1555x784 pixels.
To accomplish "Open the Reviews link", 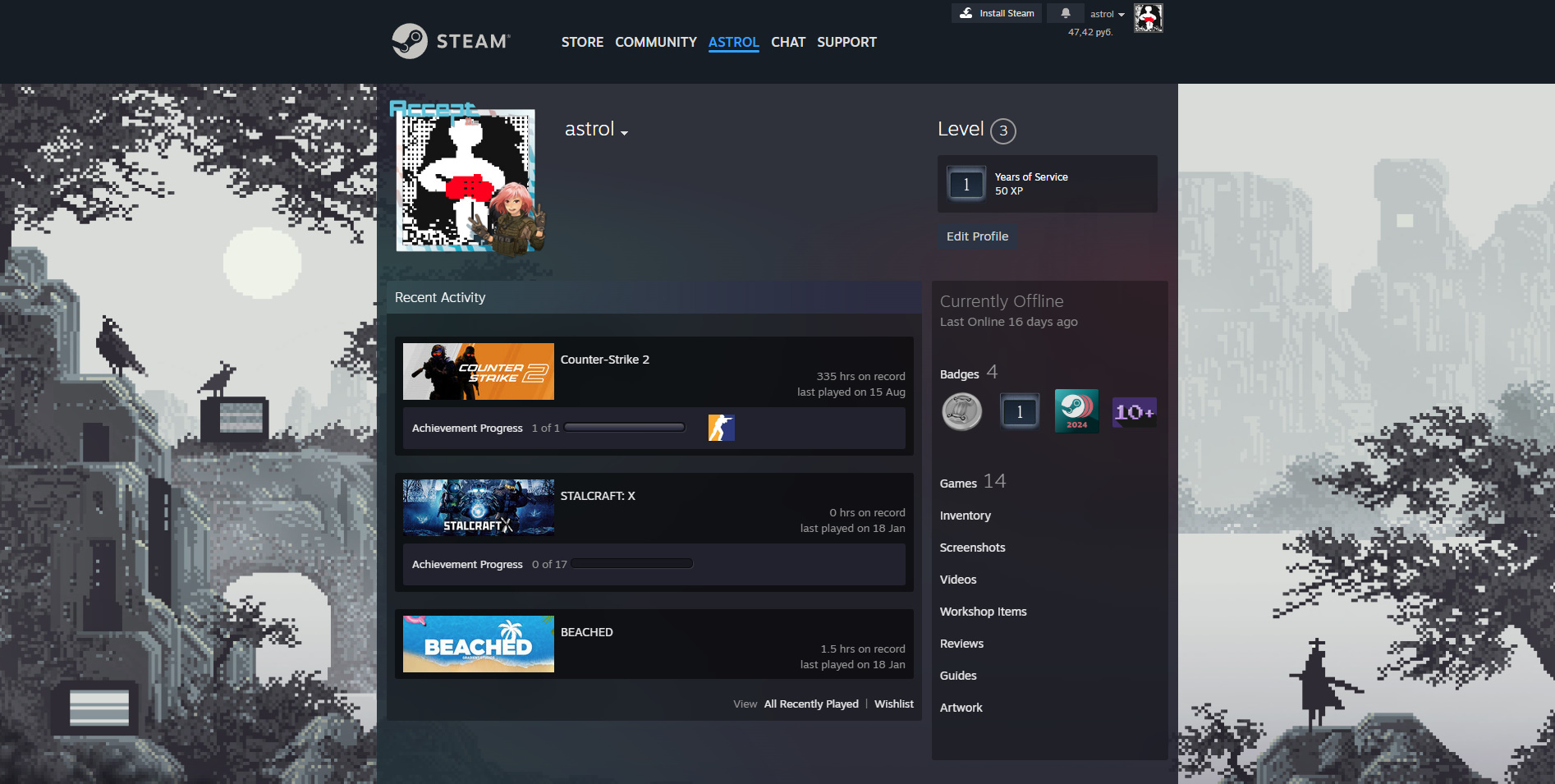I will coord(961,644).
